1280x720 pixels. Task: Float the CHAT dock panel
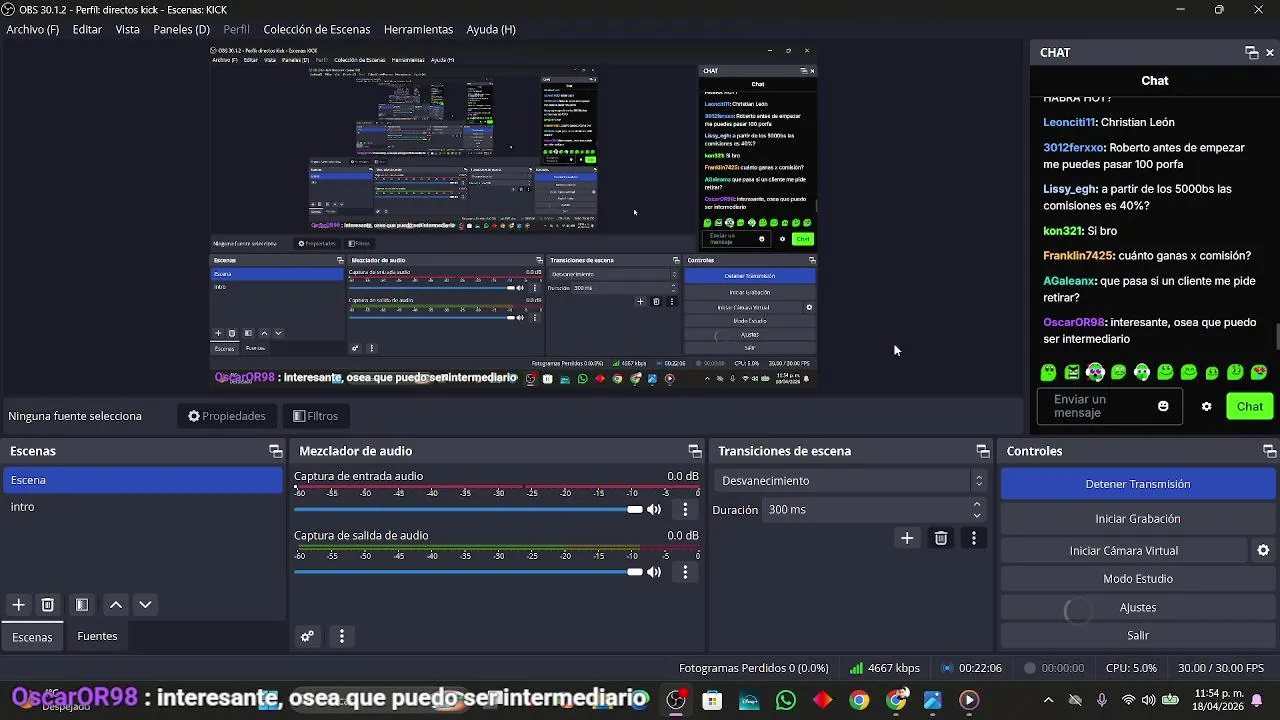point(1251,53)
